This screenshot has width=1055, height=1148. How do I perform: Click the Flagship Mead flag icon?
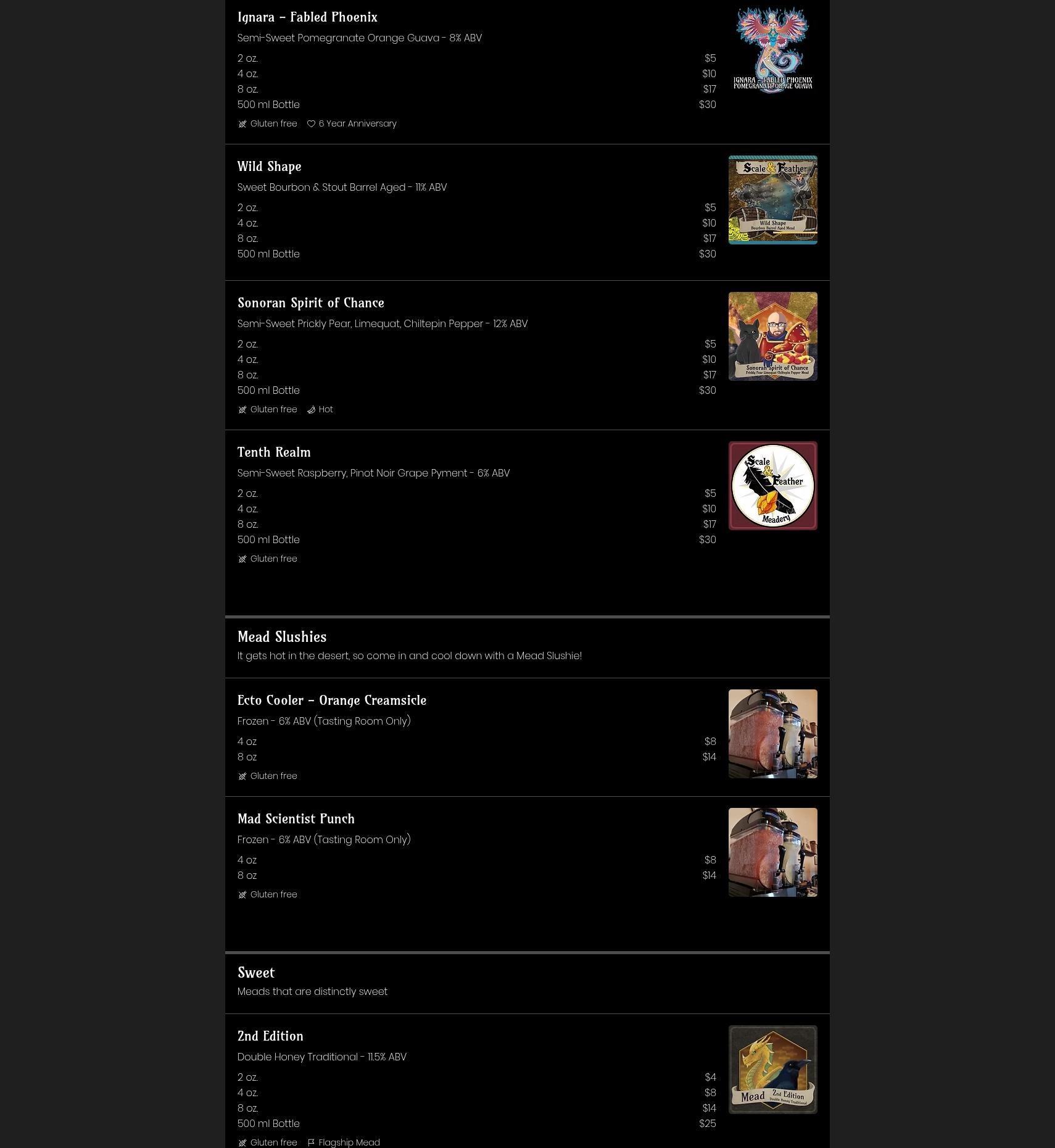coord(311,1142)
